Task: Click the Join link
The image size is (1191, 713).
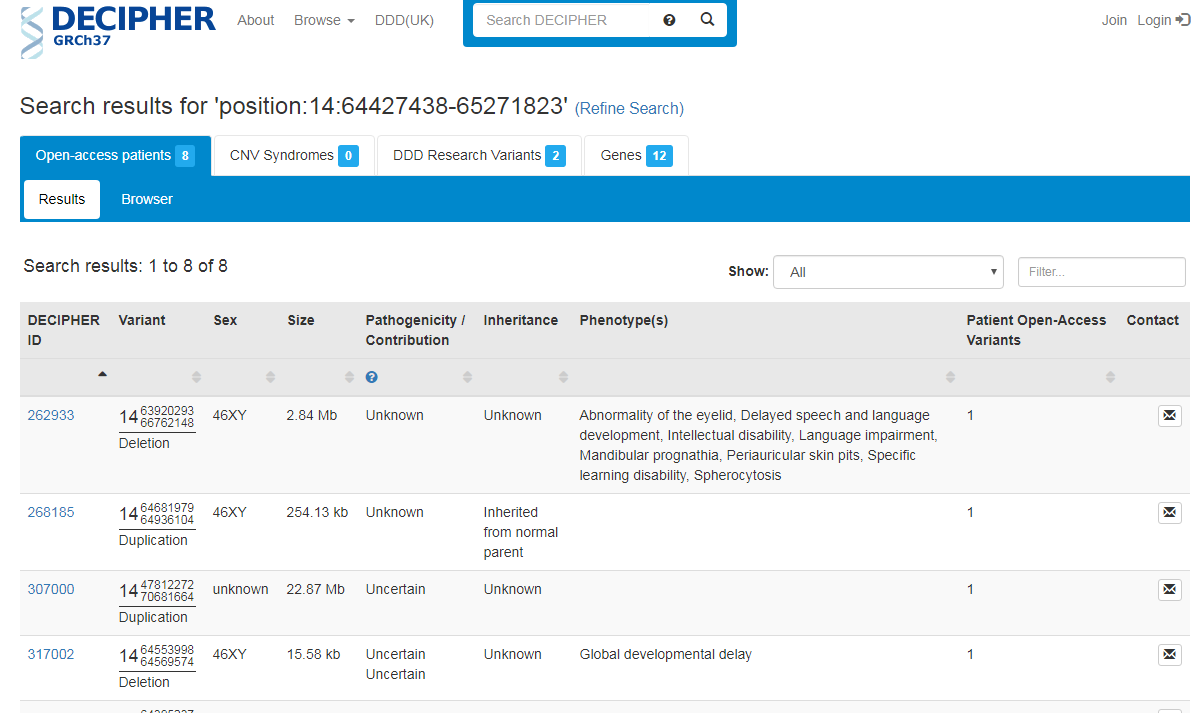Action: (1114, 21)
